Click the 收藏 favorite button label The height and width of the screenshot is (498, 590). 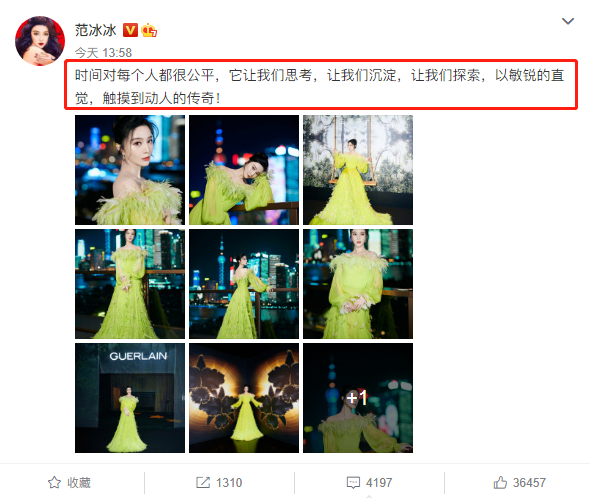click(79, 483)
